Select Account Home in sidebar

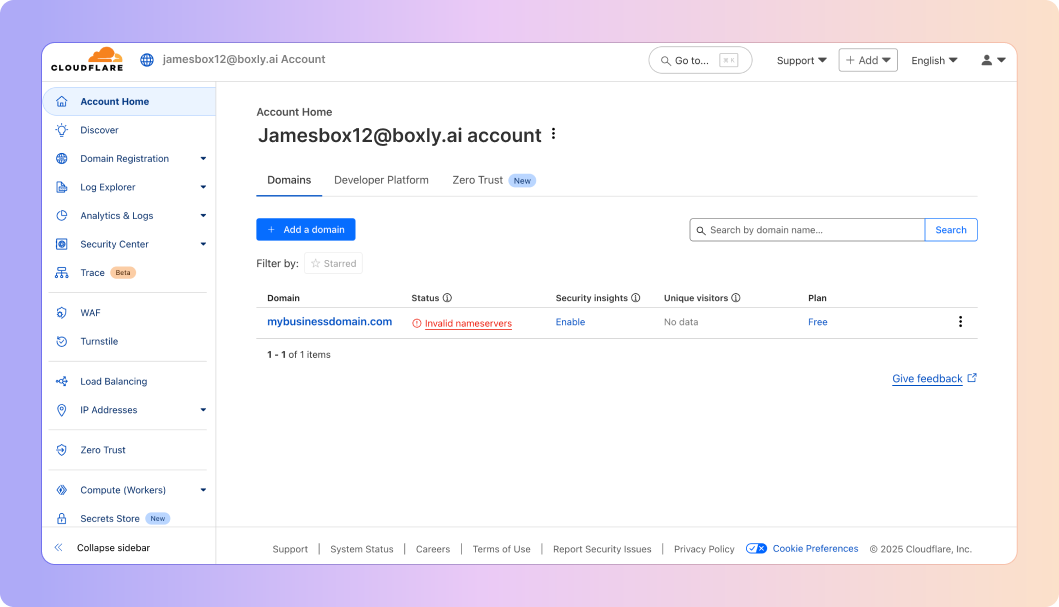[130, 101]
